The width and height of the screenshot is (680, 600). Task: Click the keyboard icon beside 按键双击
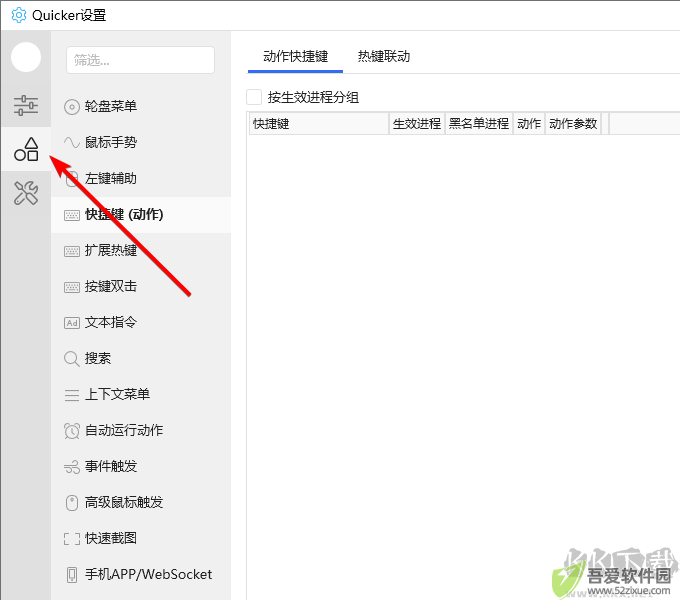72,287
